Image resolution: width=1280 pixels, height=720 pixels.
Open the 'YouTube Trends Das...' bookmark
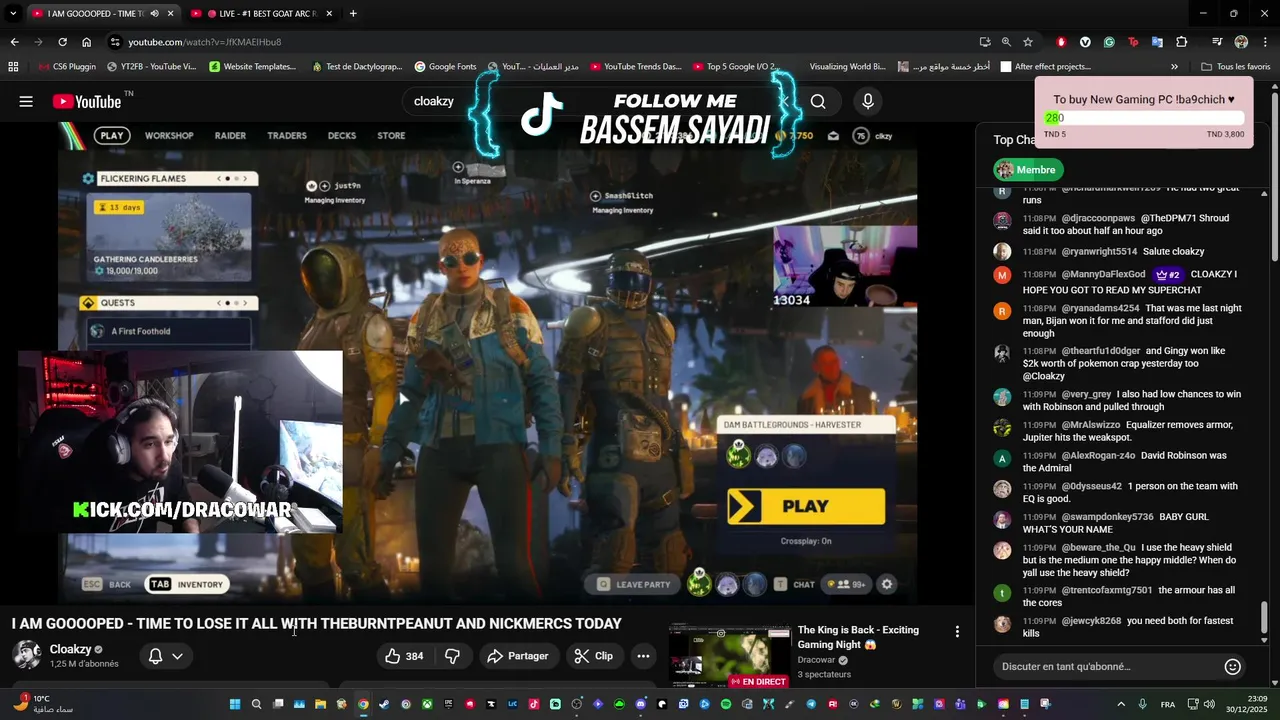[636, 67]
